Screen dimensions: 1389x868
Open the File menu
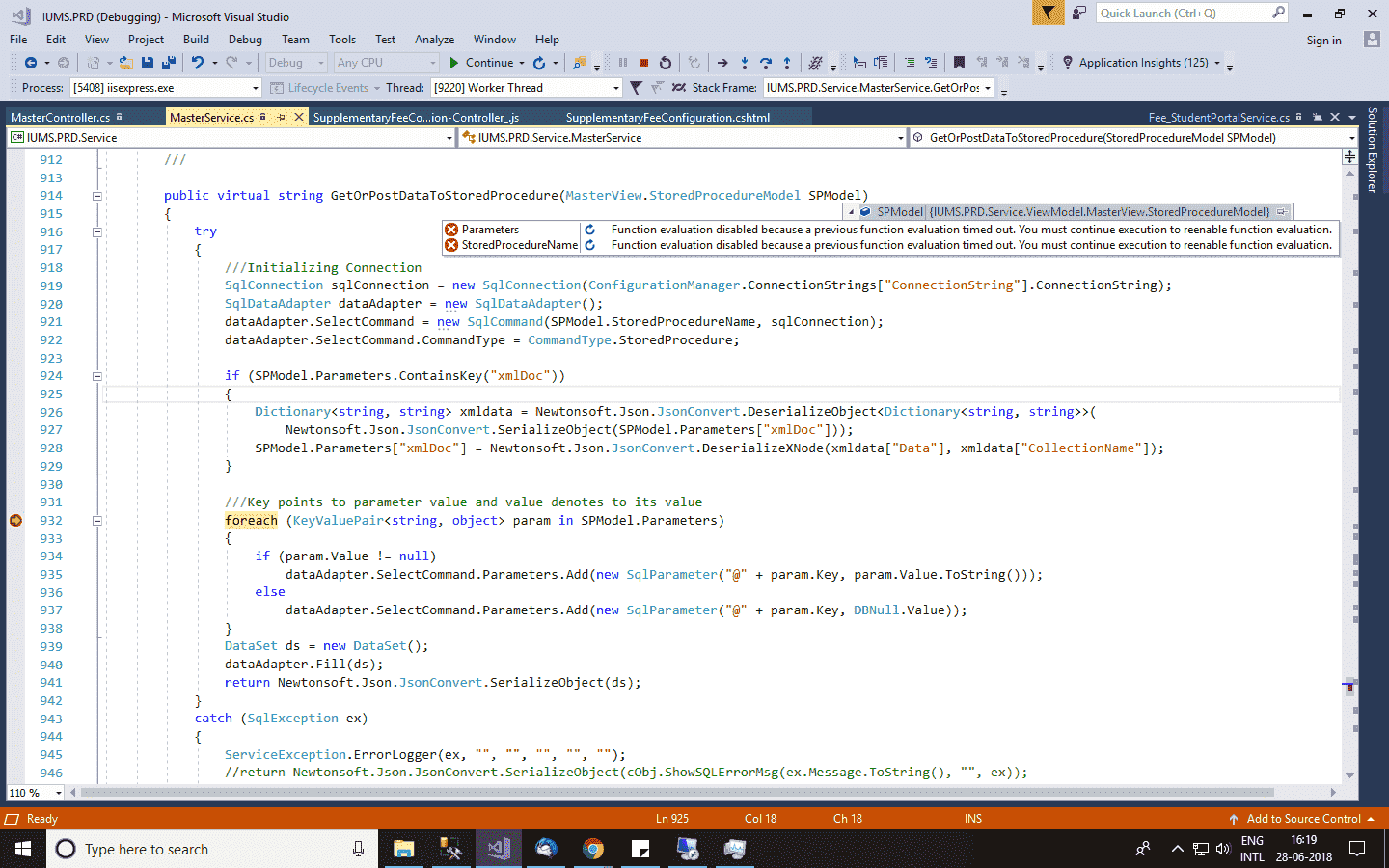pyautogui.click(x=18, y=40)
